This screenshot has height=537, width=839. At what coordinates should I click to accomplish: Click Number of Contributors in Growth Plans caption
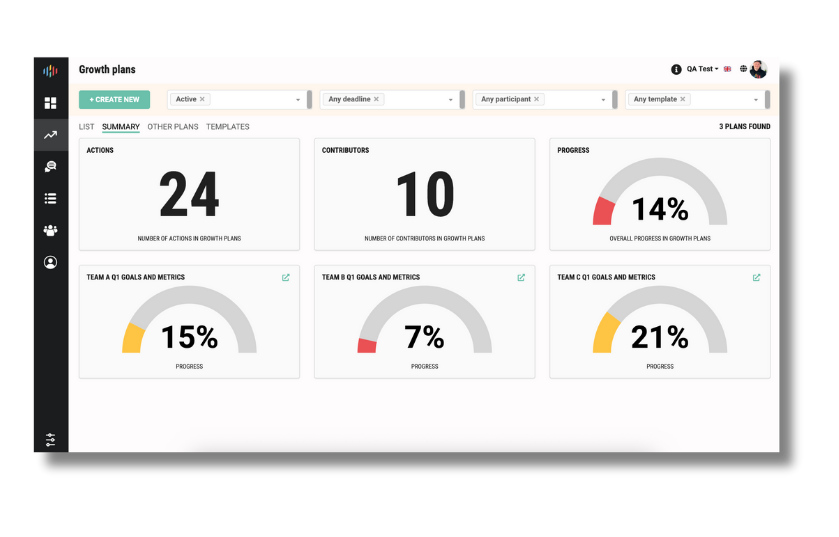point(425,239)
